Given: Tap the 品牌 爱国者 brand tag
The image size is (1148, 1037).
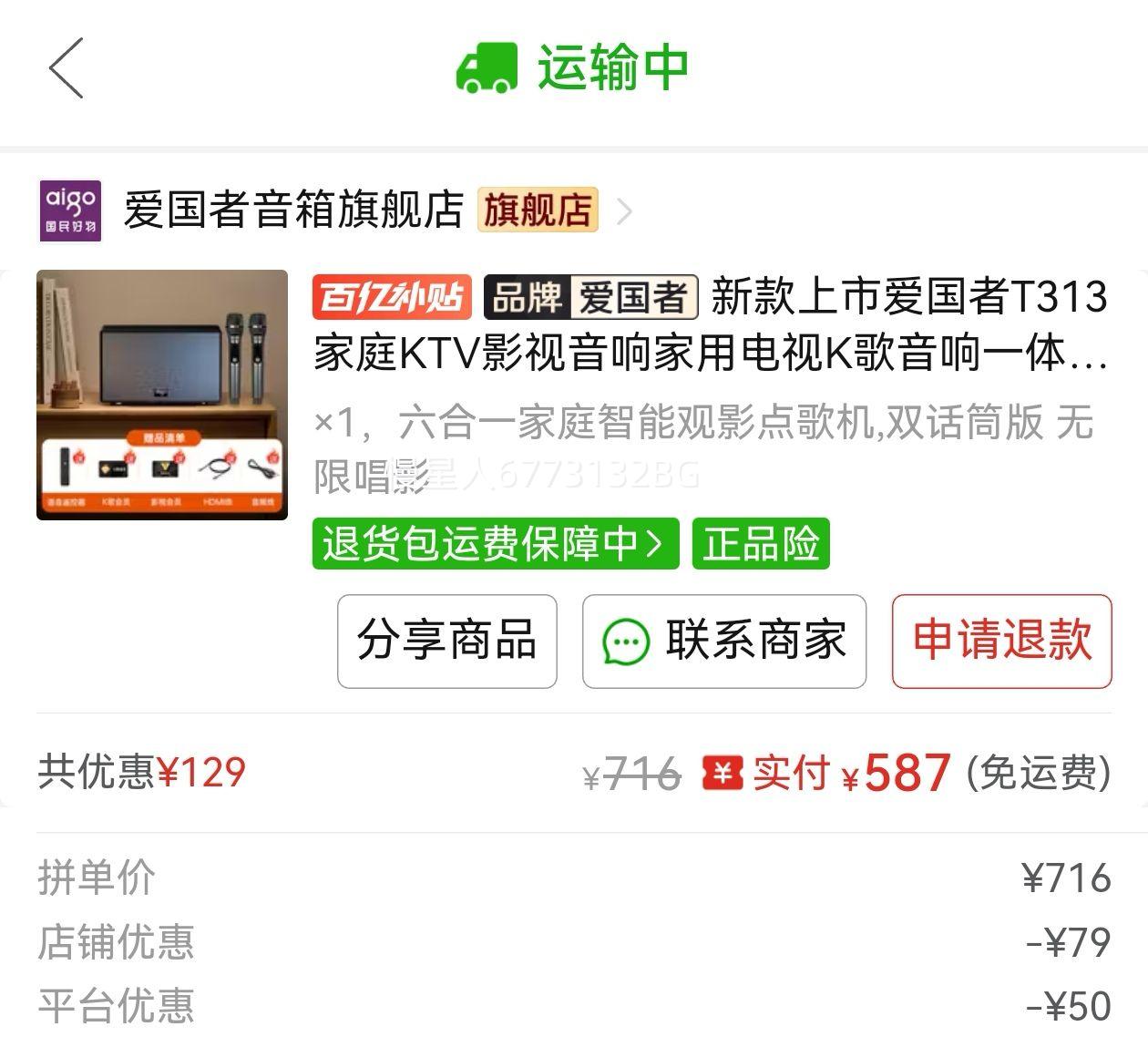Looking at the screenshot, I should (590, 297).
